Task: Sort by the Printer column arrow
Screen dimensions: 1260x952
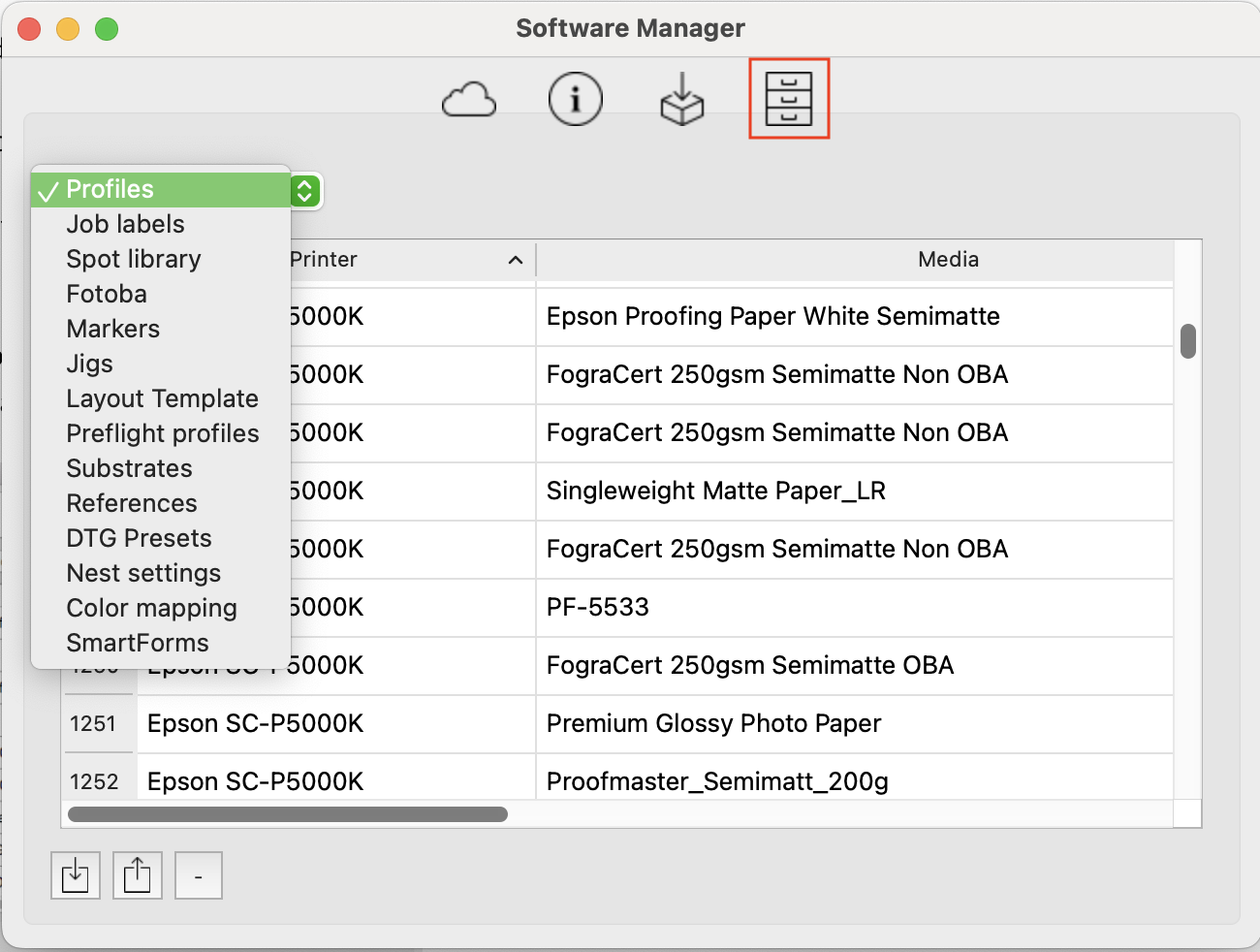Action: [x=515, y=260]
